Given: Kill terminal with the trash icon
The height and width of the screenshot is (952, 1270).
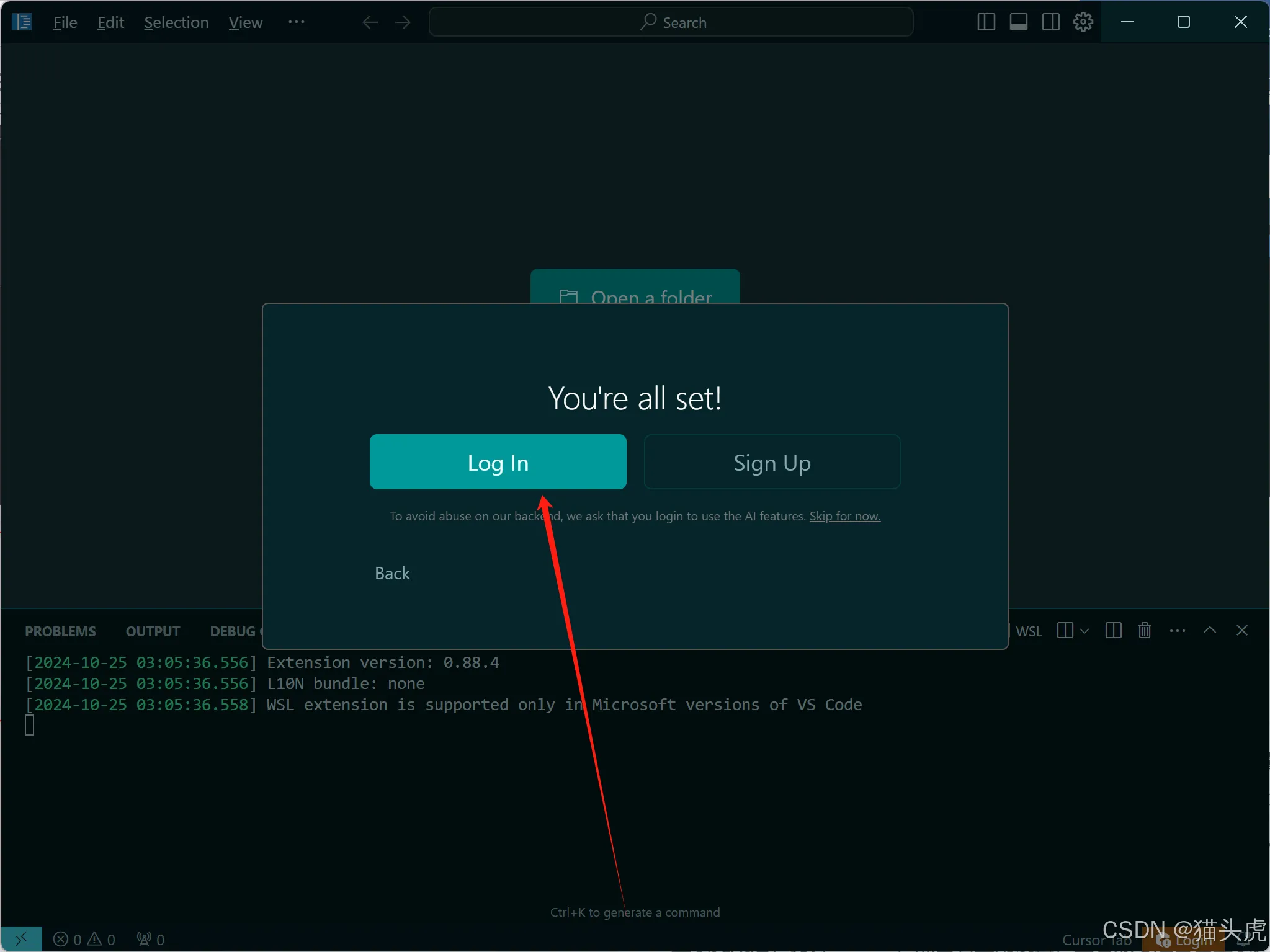Looking at the screenshot, I should [x=1145, y=631].
